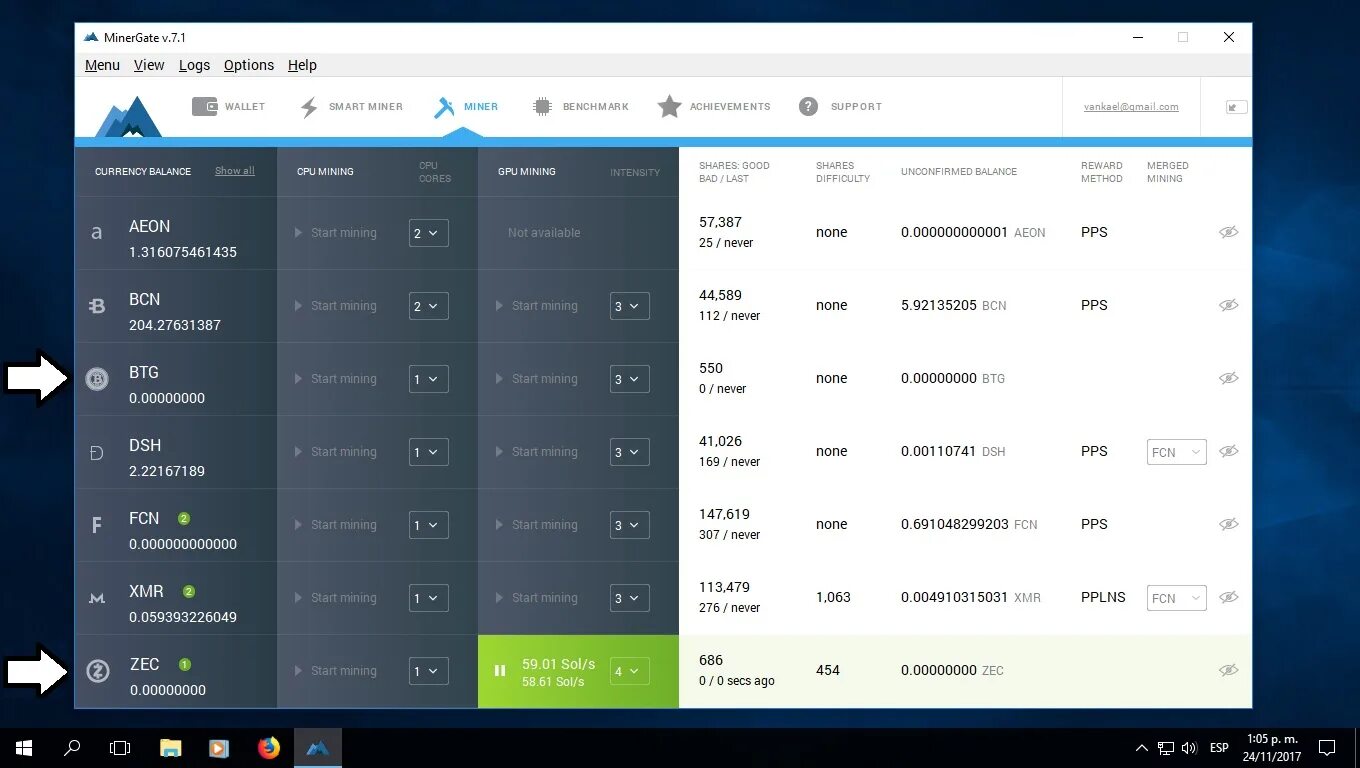
Task: Open the Help menu
Action: [302, 65]
